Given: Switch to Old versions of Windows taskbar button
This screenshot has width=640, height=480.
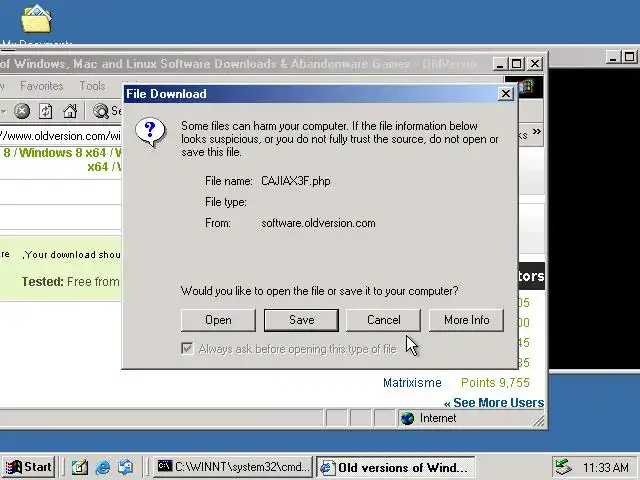Looking at the screenshot, I should [396, 467].
